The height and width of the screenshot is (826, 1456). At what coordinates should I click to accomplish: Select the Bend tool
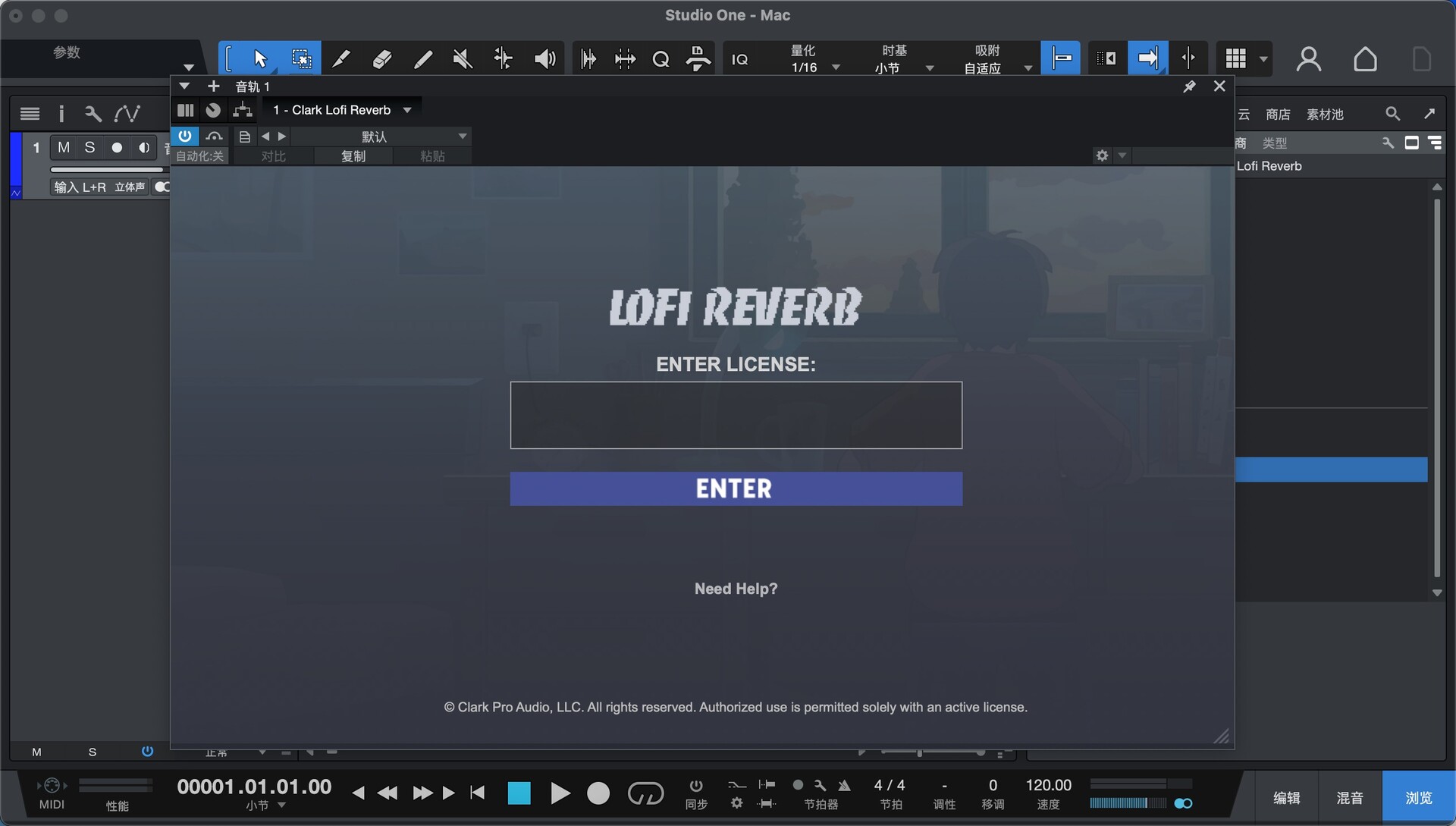click(x=503, y=58)
